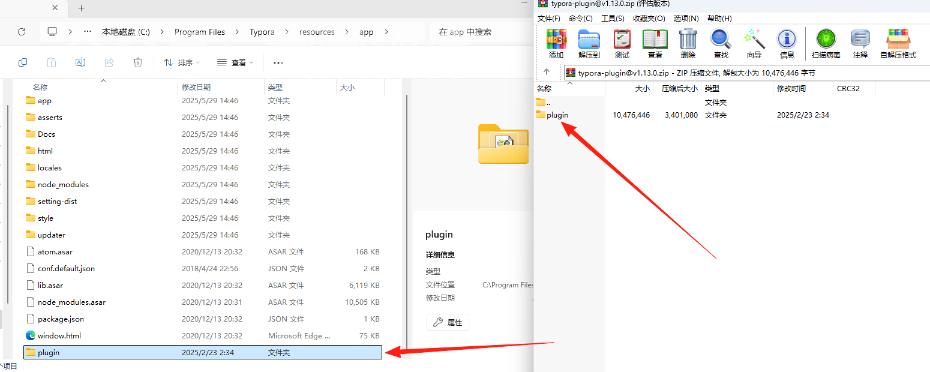
Task: Open the 排序 sort dropdown
Action: point(182,62)
